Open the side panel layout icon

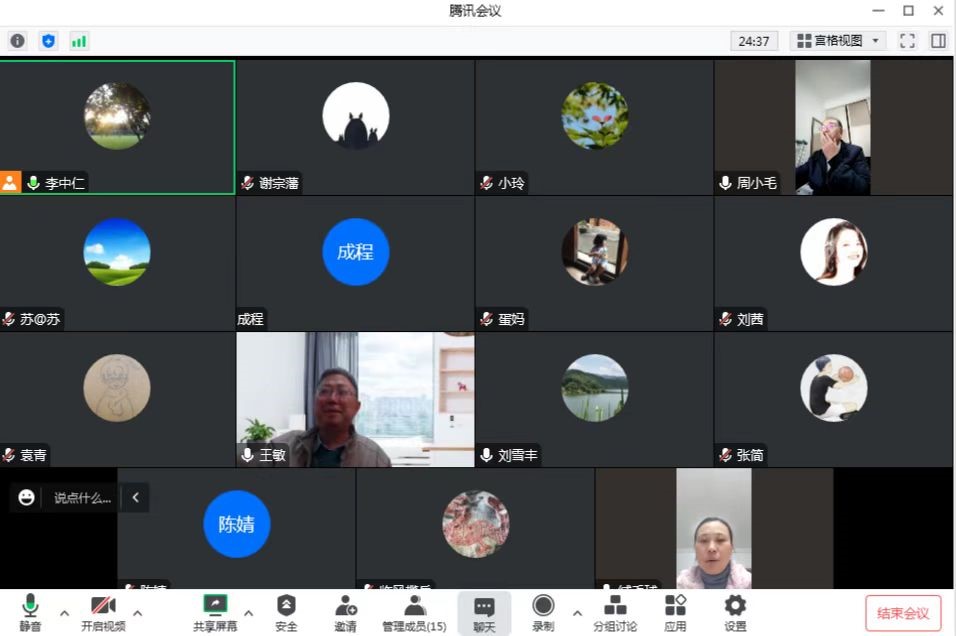(x=938, y=41)
